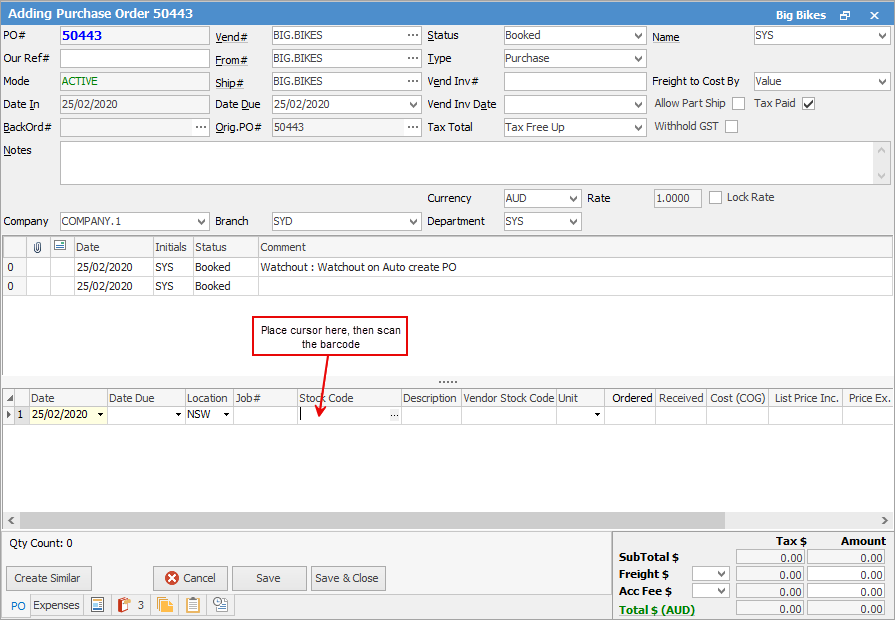Switch to the Expenses tab

tap(56, 605)
